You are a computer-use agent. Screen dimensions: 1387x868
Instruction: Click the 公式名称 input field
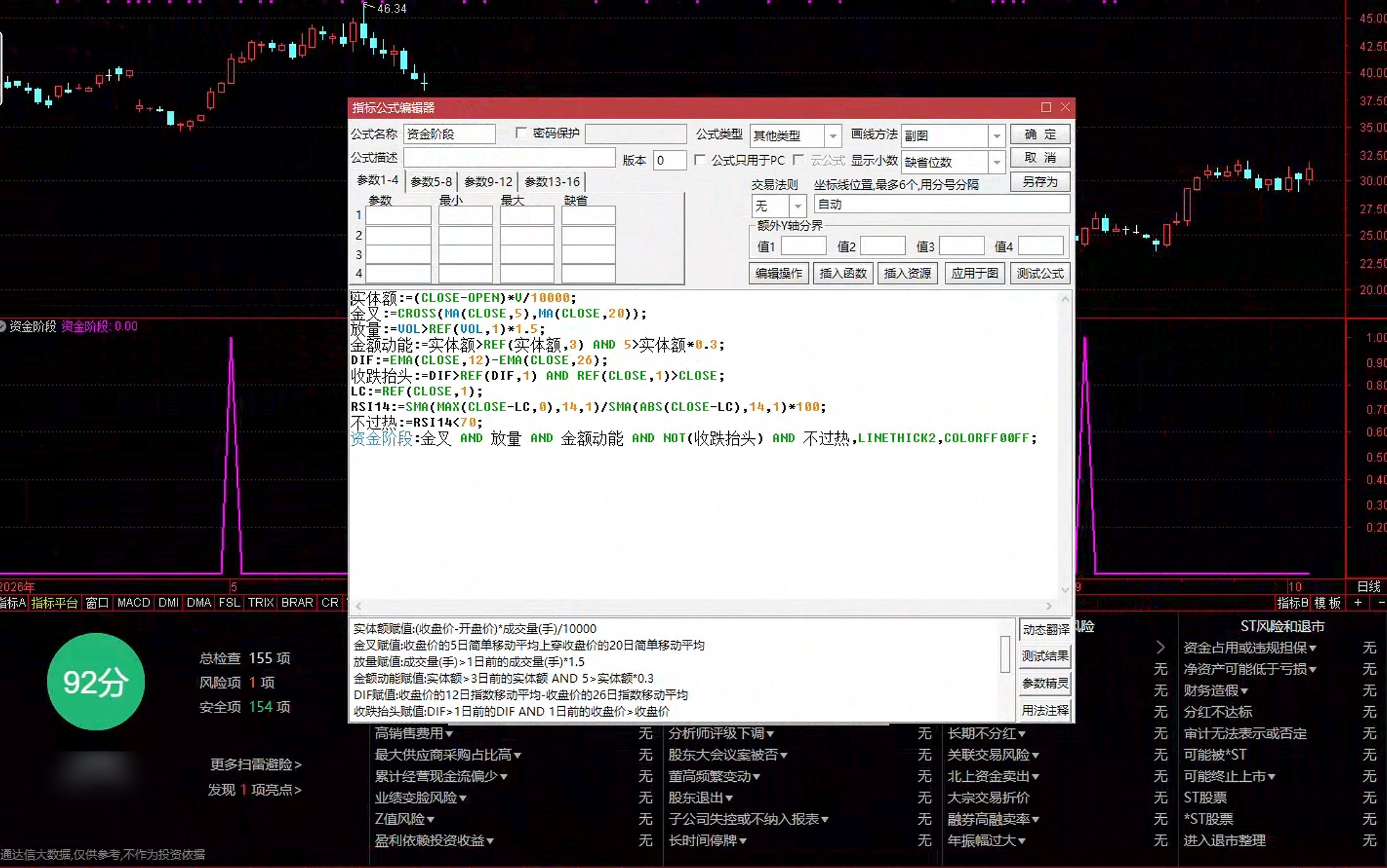click(449, 135)
